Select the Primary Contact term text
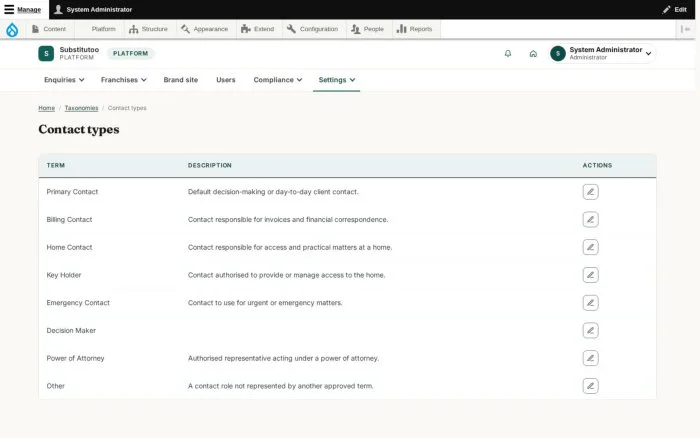The width and height of the screenshot is (700, 438). 72,192
